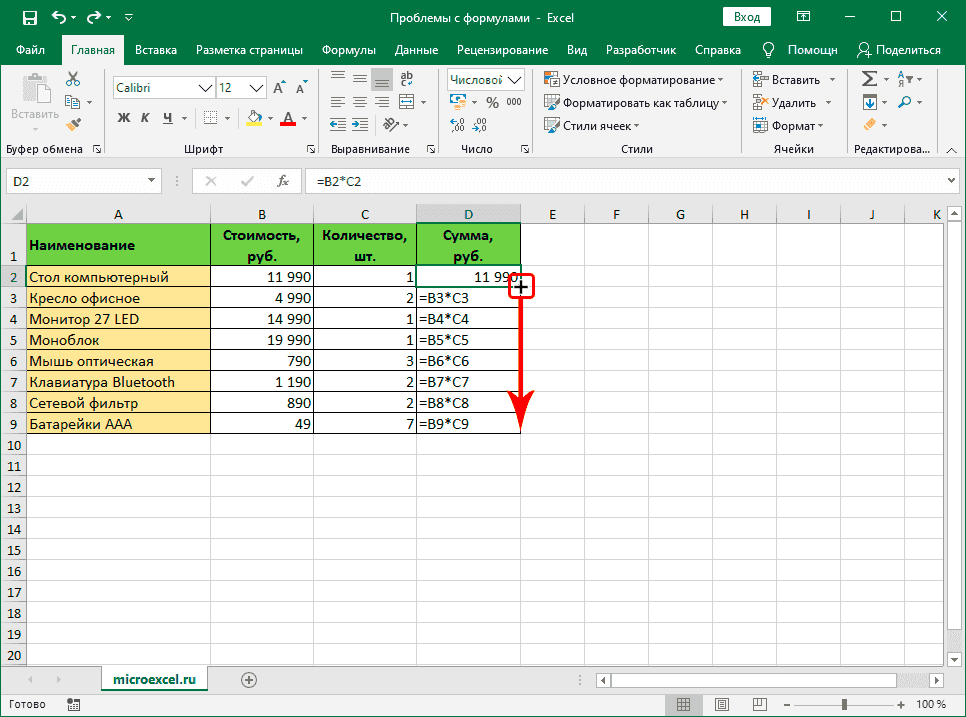Click the Cut scissors icon

(x=73, y=80)
